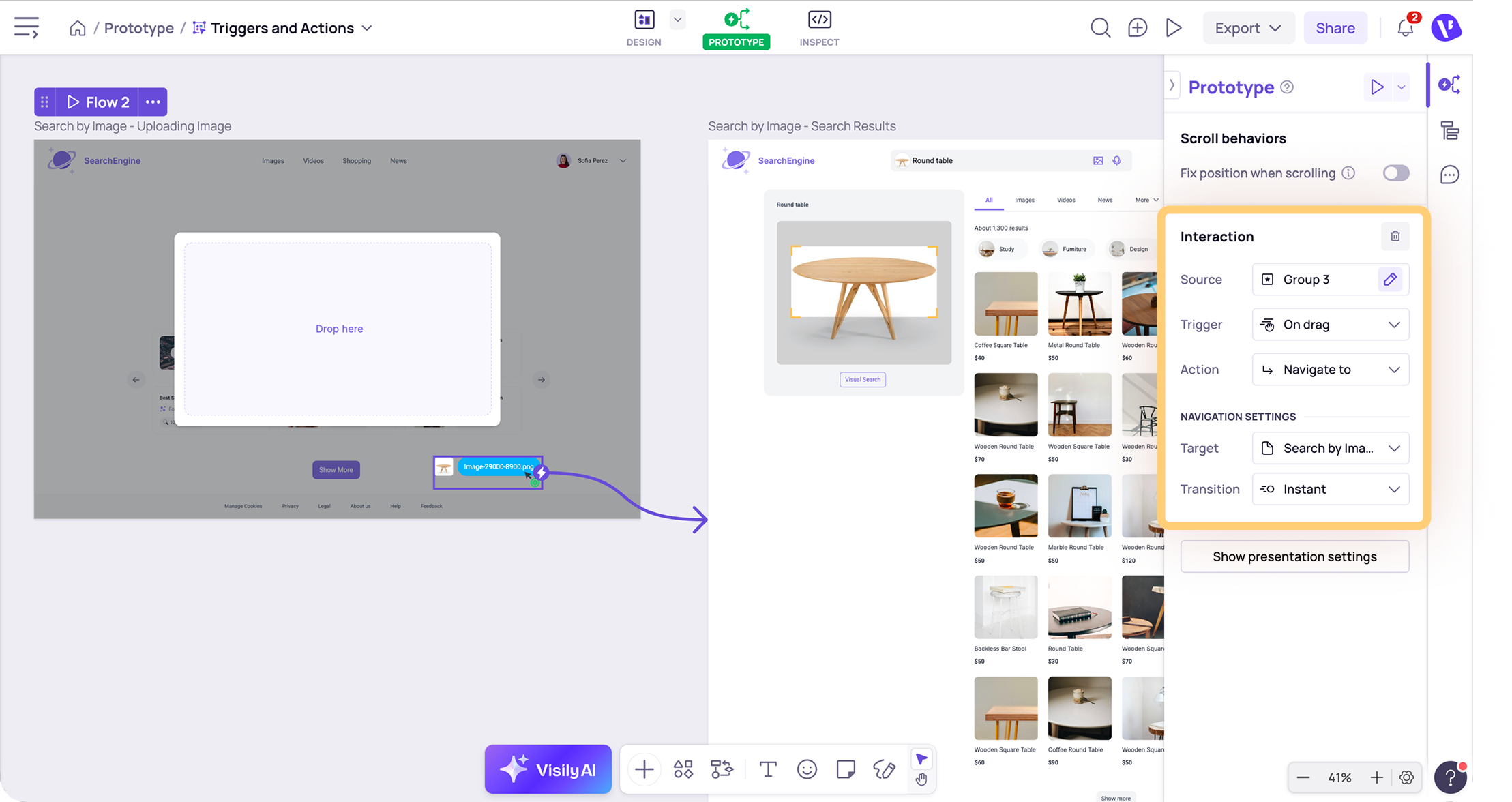Click the Round table search field
The height and width of the screenshot is (802, 1512).
[x=1011, y=161]
